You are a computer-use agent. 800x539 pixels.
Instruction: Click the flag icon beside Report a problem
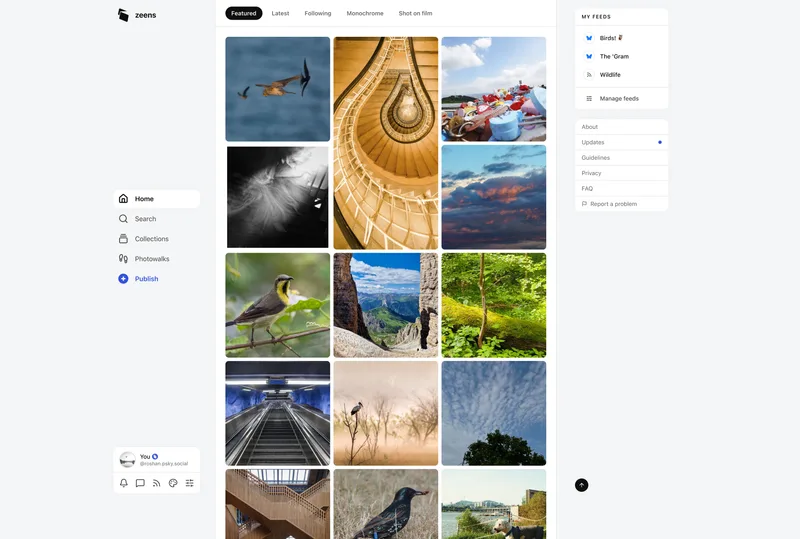(584, 204)
